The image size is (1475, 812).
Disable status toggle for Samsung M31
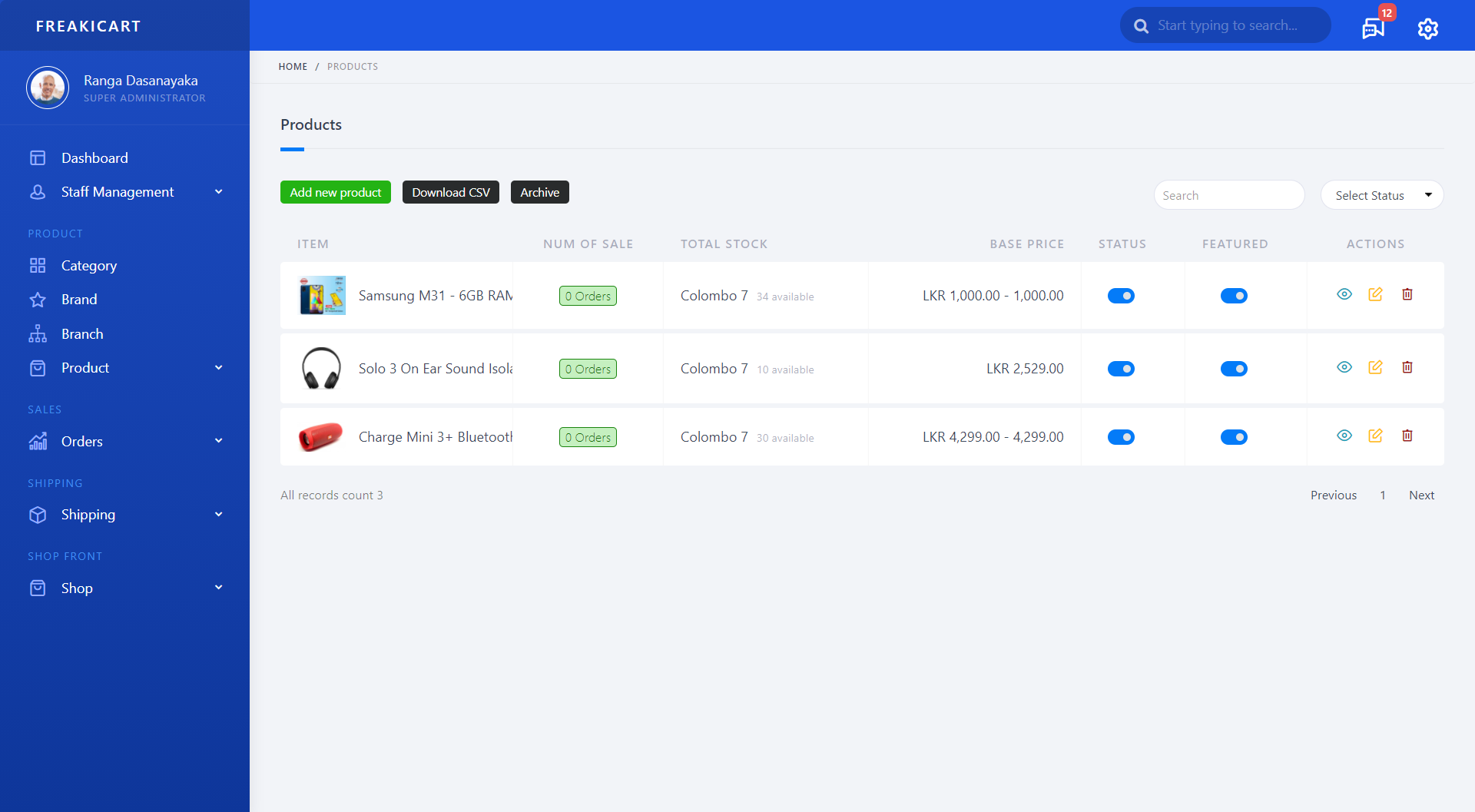(x=1122, y=295)
